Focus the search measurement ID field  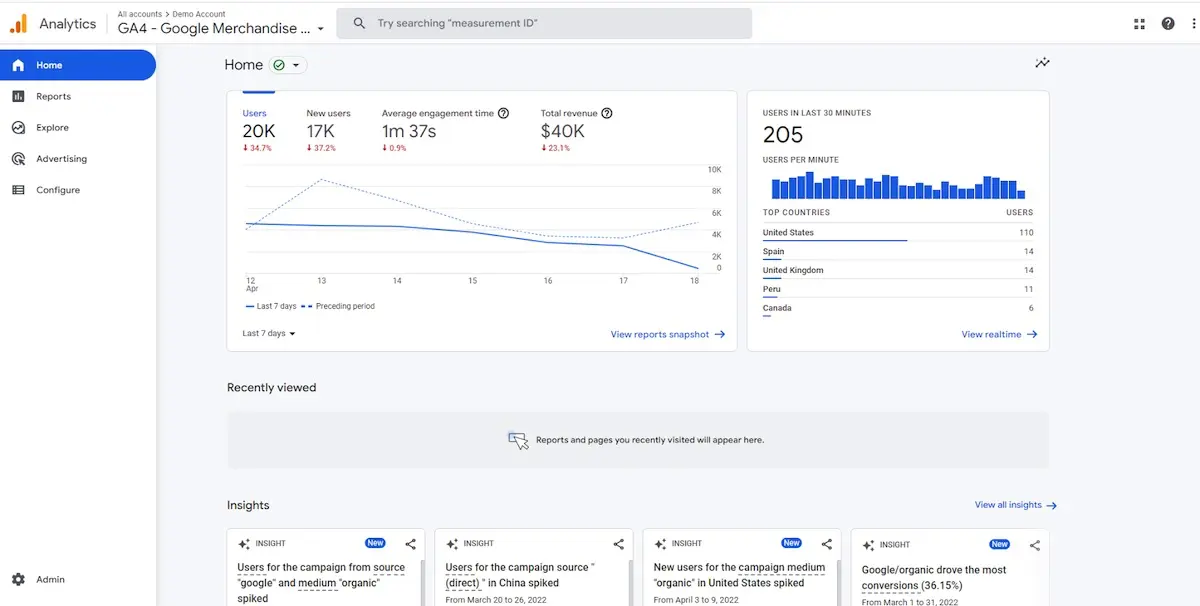544,23
